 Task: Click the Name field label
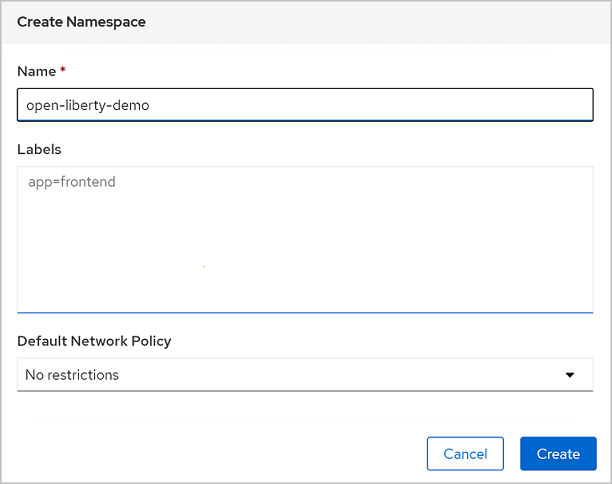click(x=37, y=71)
